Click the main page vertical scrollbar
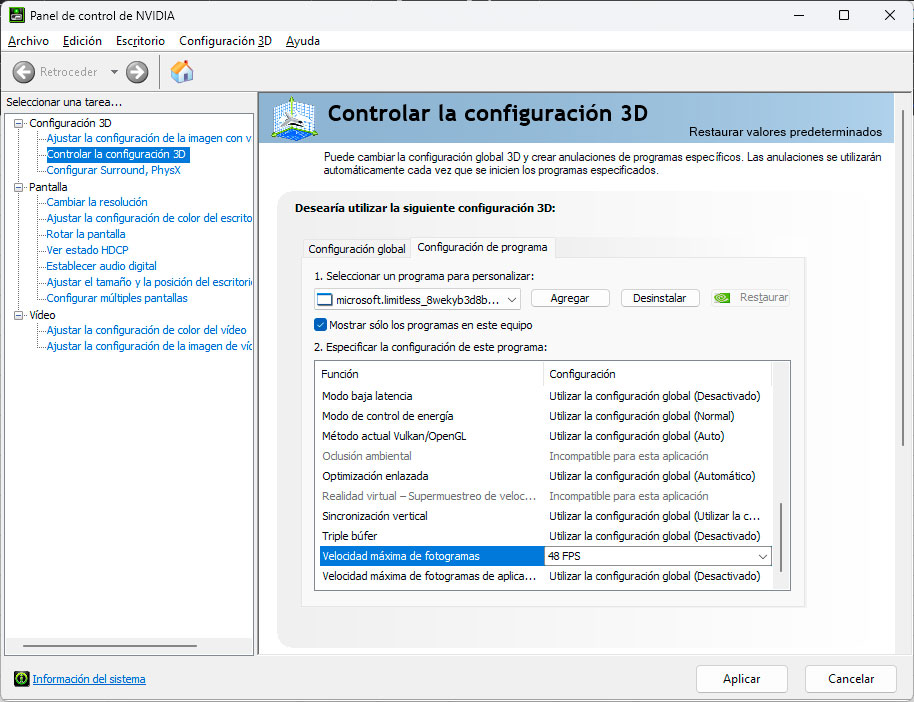Screen dimensions: 914x702 (904, 278)
